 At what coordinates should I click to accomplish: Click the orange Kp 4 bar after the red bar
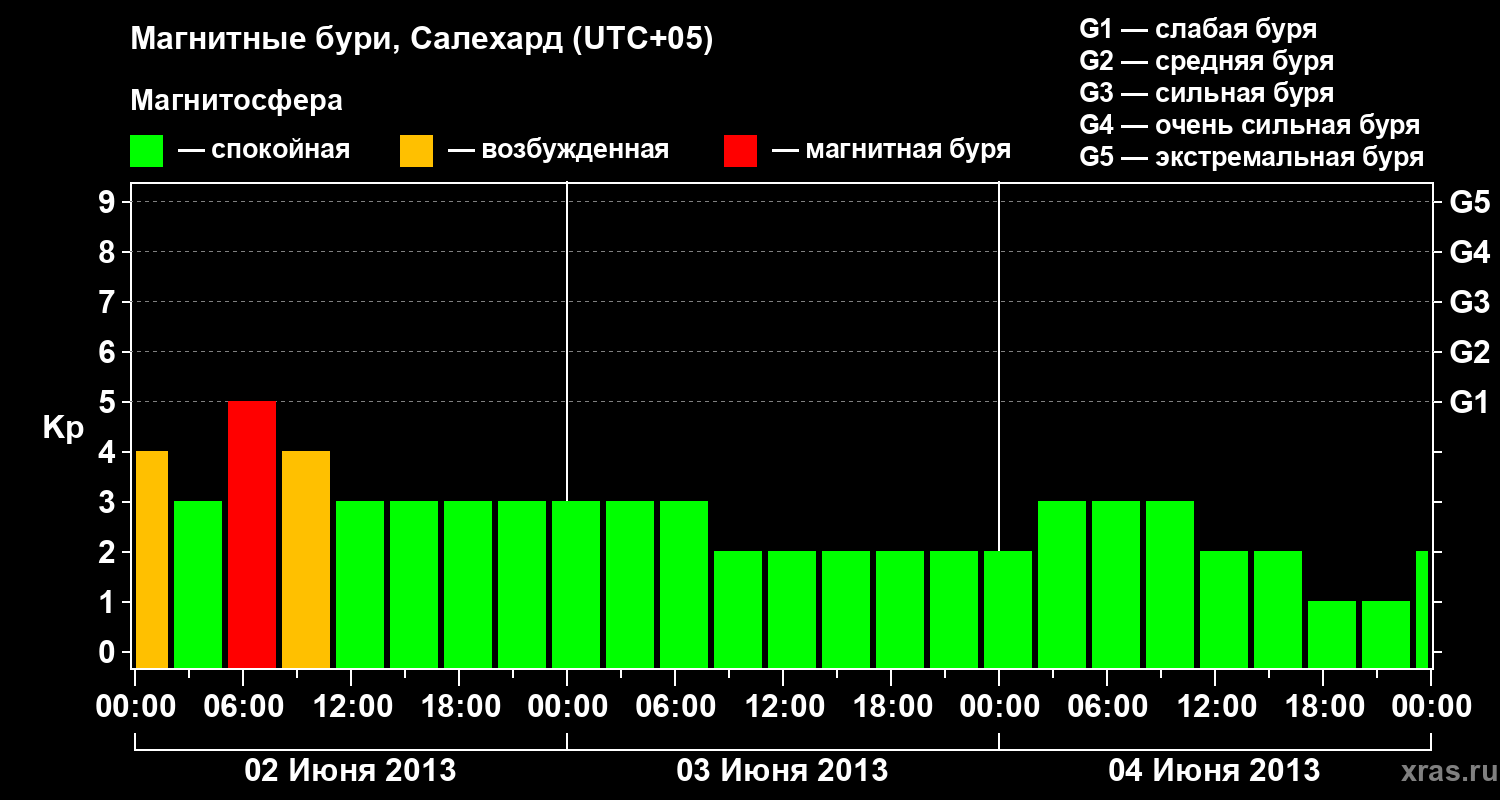click(x=306, y=559)
